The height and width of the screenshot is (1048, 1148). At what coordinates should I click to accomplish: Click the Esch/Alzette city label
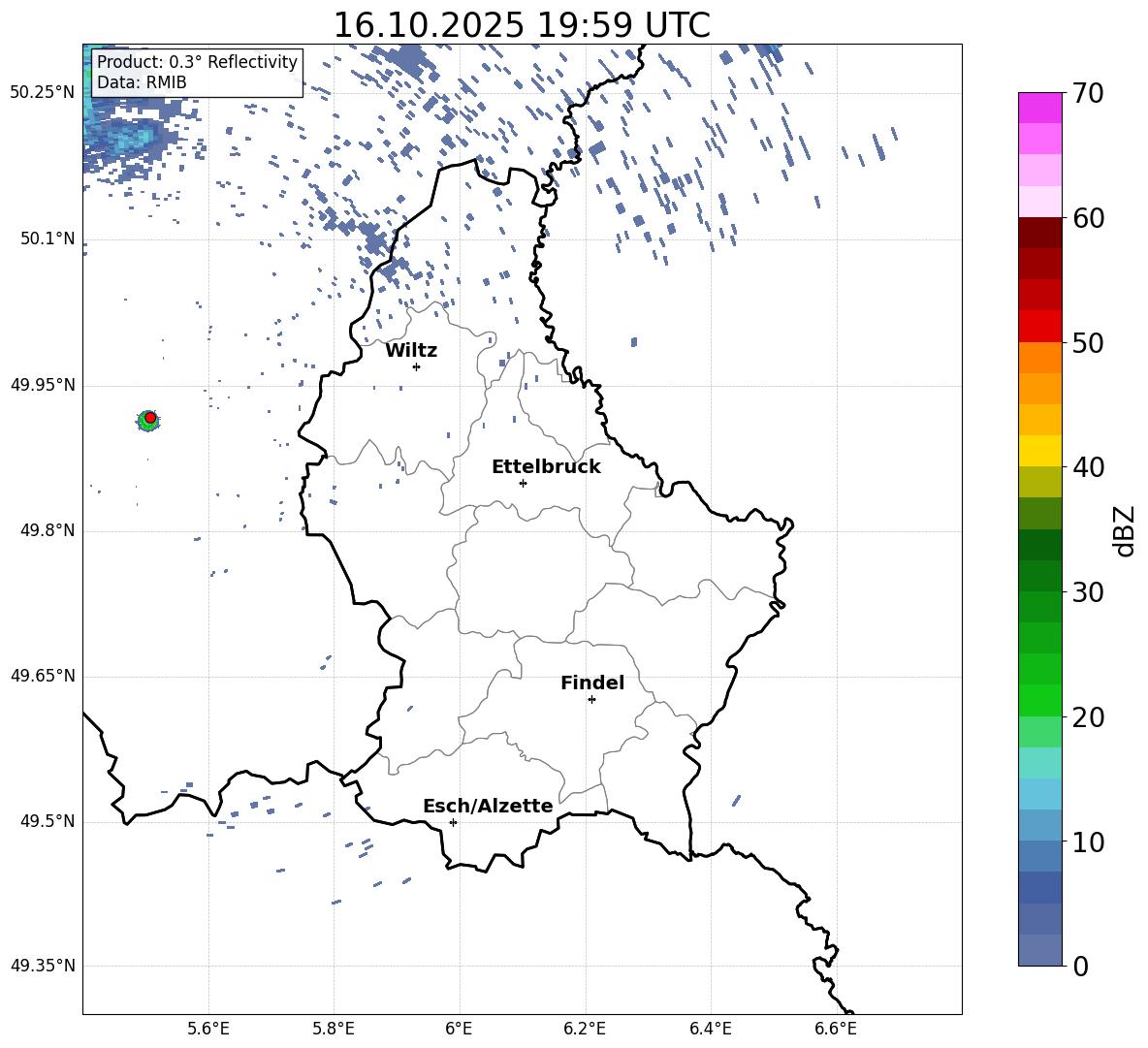click(488, 806)
